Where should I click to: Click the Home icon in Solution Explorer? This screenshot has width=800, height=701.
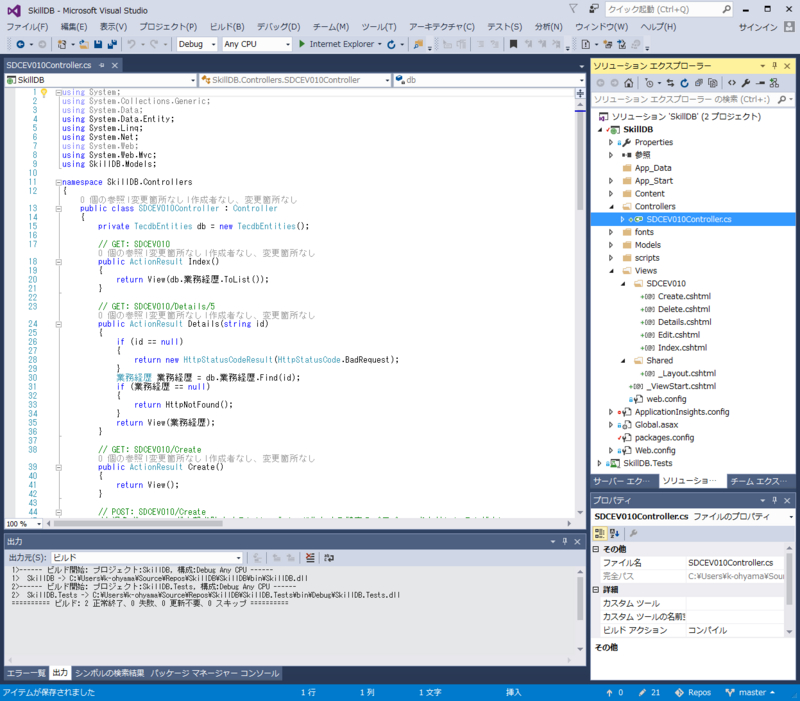pyautogui.click(x=629, y=83)
